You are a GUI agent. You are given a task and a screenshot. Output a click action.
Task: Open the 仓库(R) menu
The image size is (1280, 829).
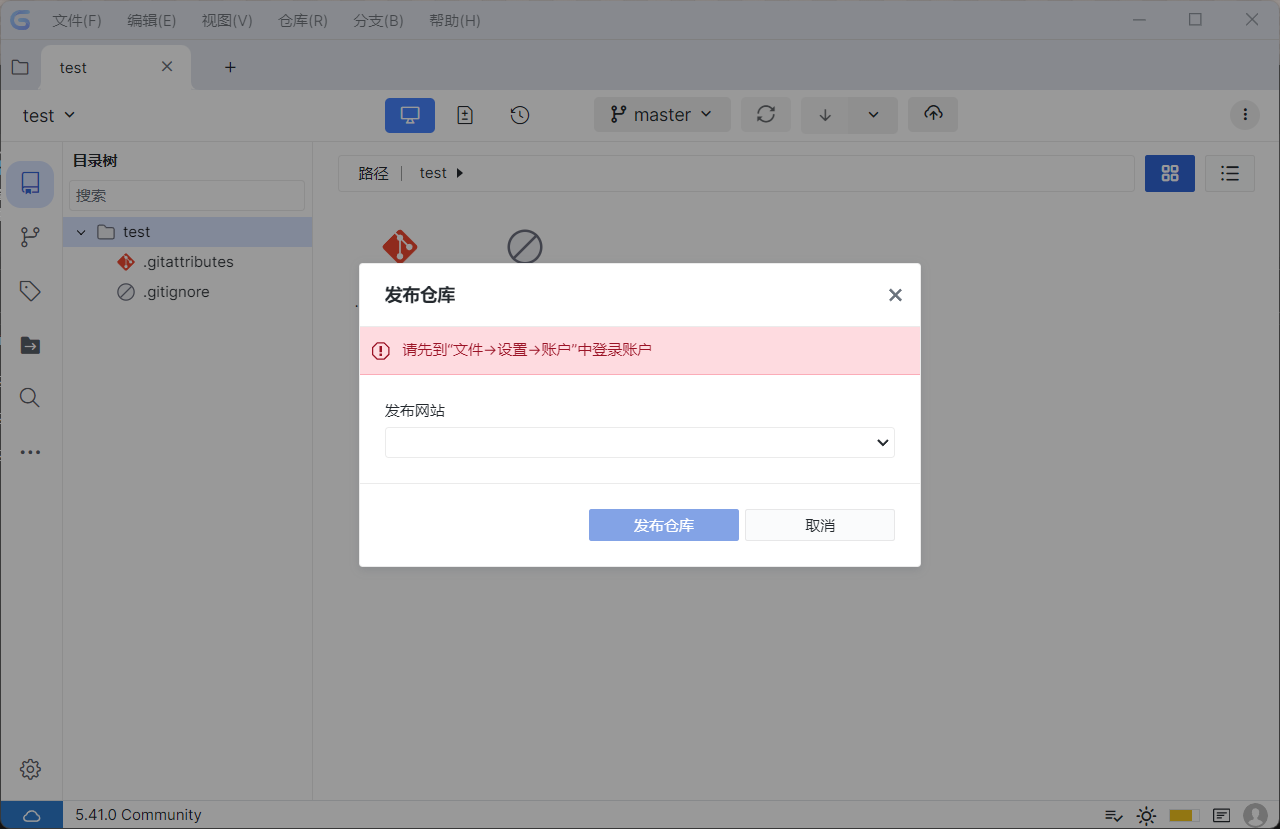302,20
